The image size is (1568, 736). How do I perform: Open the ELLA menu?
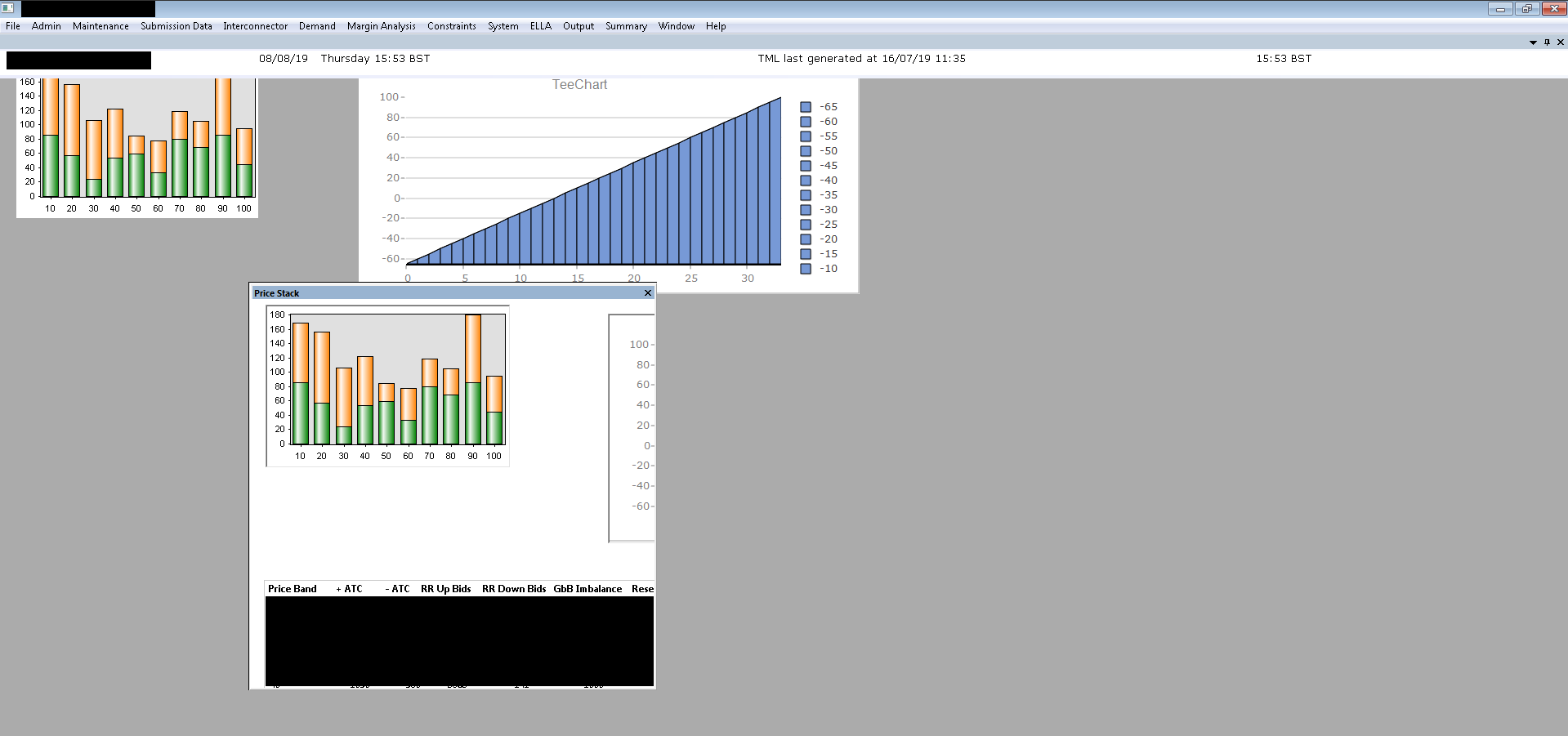click(x=540, y=26)
